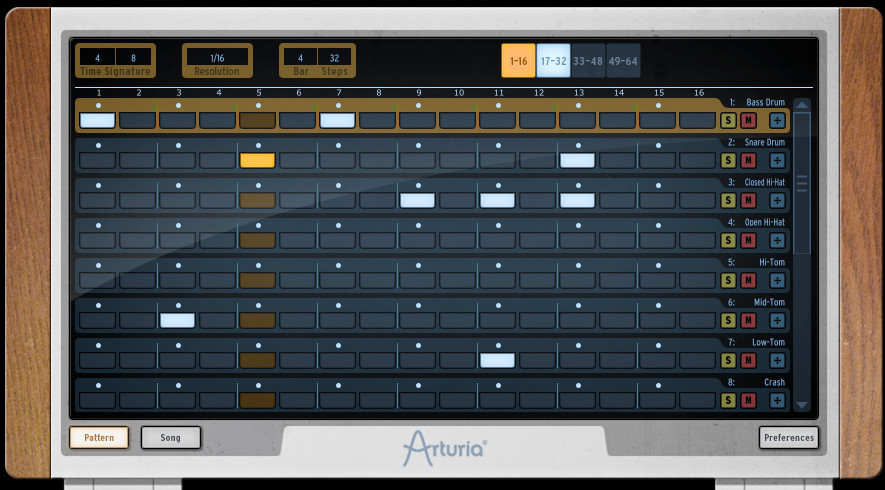Mute the Snare Drum track
This screenshot has width=885, height=490.
(748, 161)
